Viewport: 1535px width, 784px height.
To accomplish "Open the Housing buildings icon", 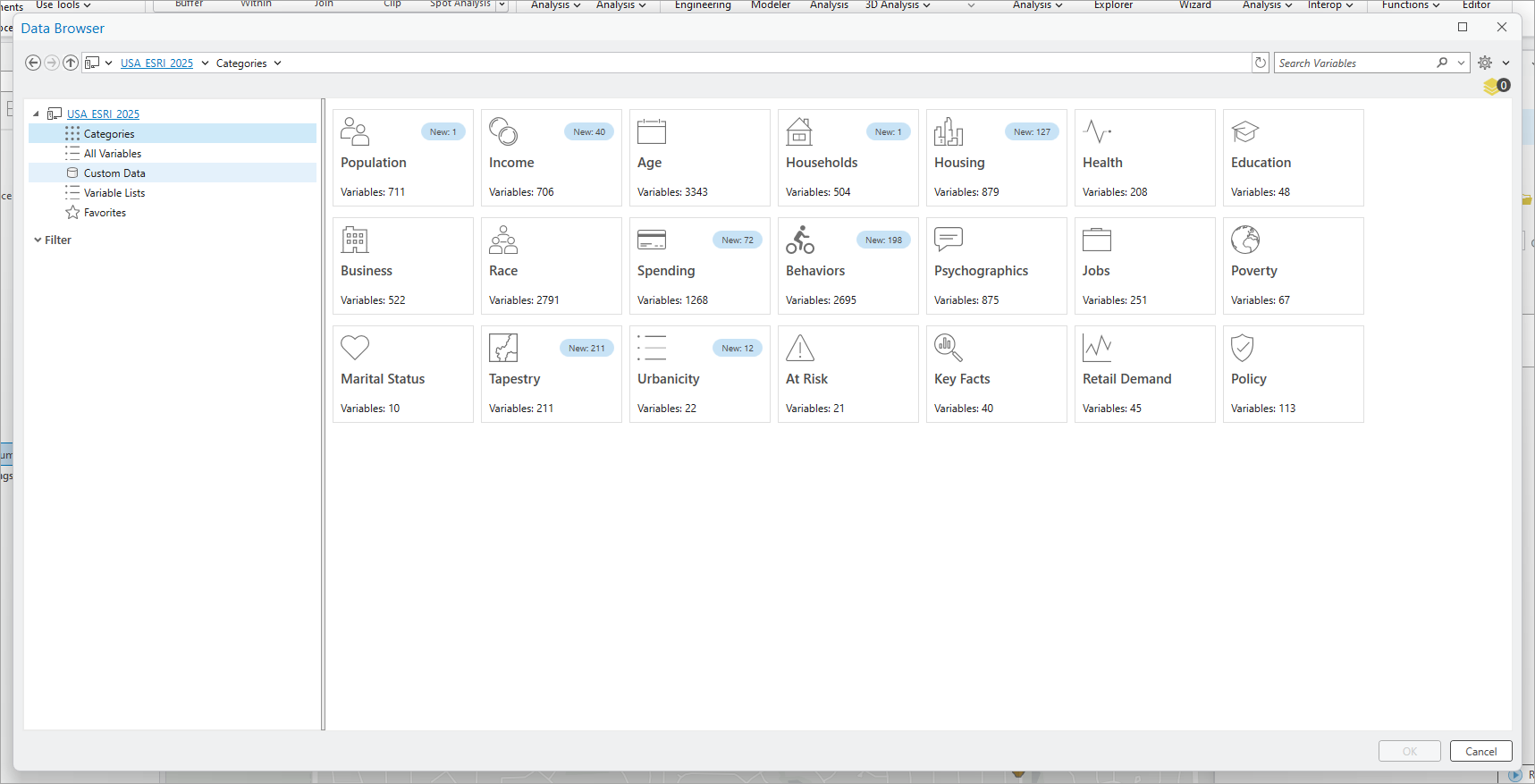I will tap(949, 131).
